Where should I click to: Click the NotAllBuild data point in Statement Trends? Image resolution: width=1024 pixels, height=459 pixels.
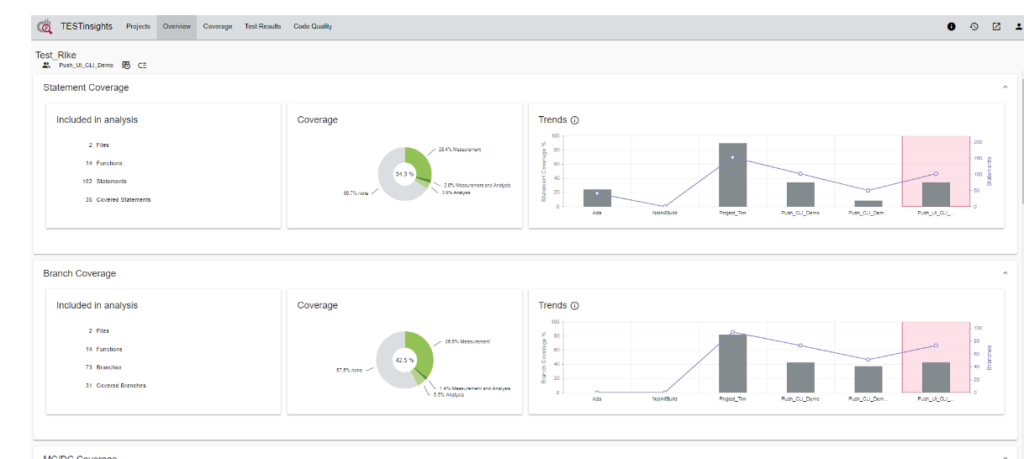[665, 206]
